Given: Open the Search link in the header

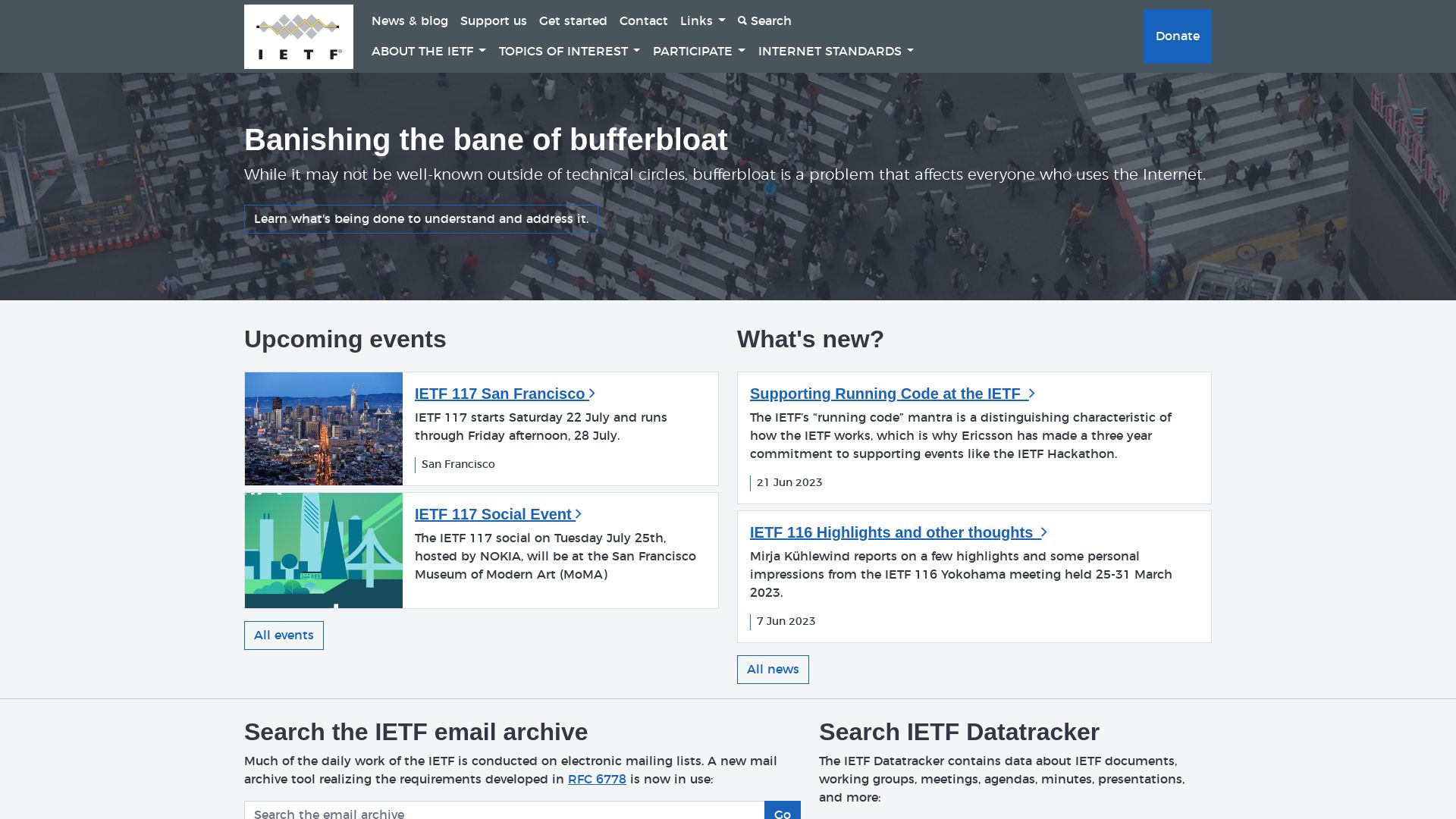Looking at the screenshot, I should click(x=764, y=21).
